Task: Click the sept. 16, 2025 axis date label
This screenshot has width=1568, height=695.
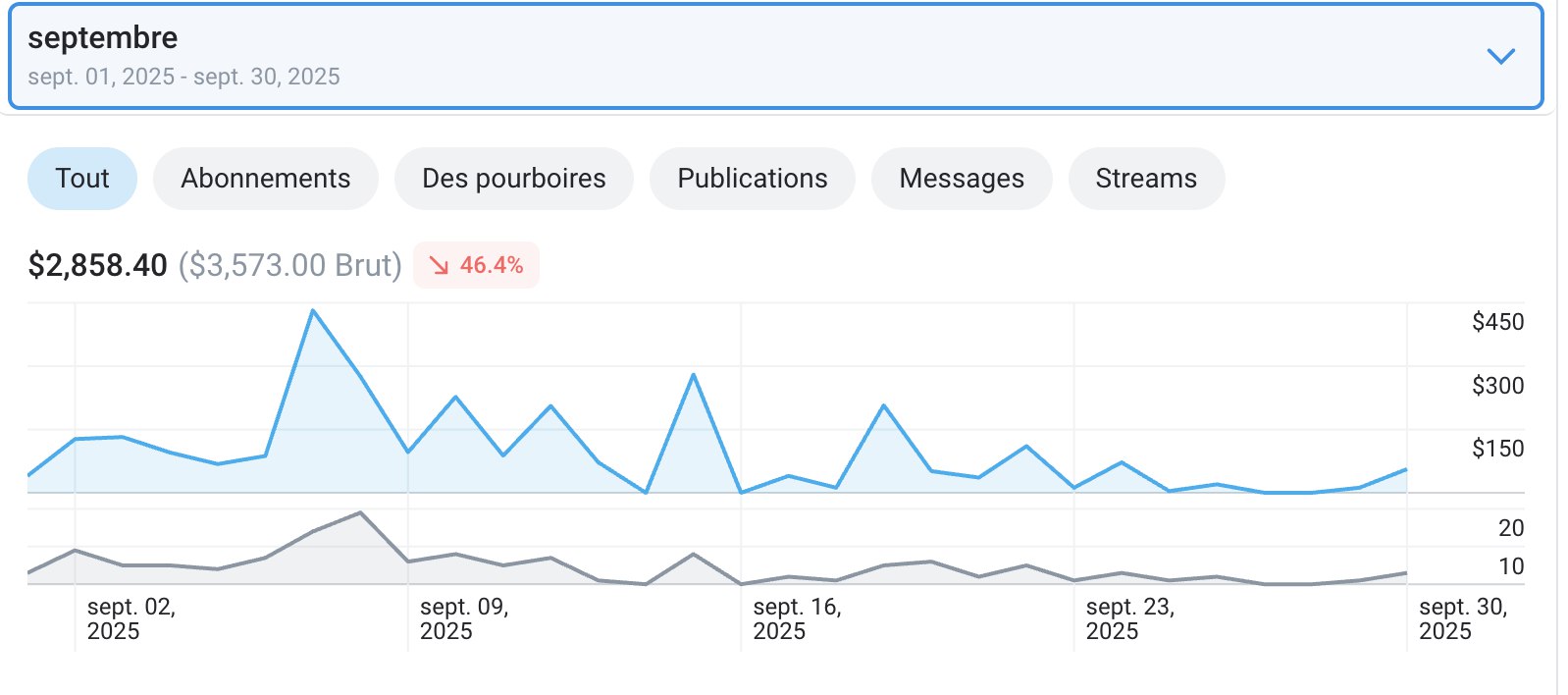Action: (x=796, y=619)
